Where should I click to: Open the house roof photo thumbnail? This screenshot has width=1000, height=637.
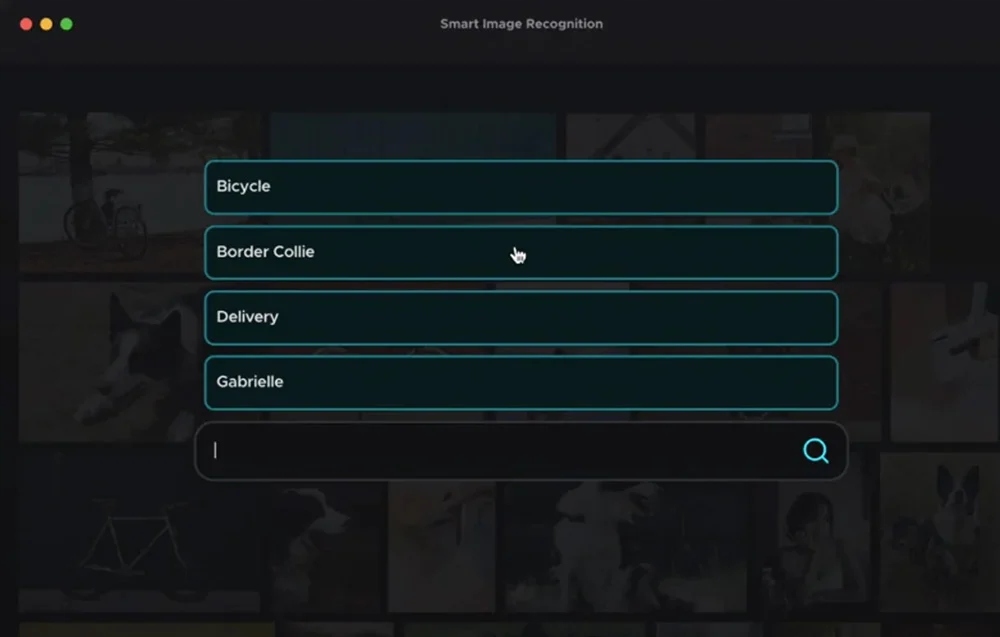[x=630, y=136]
